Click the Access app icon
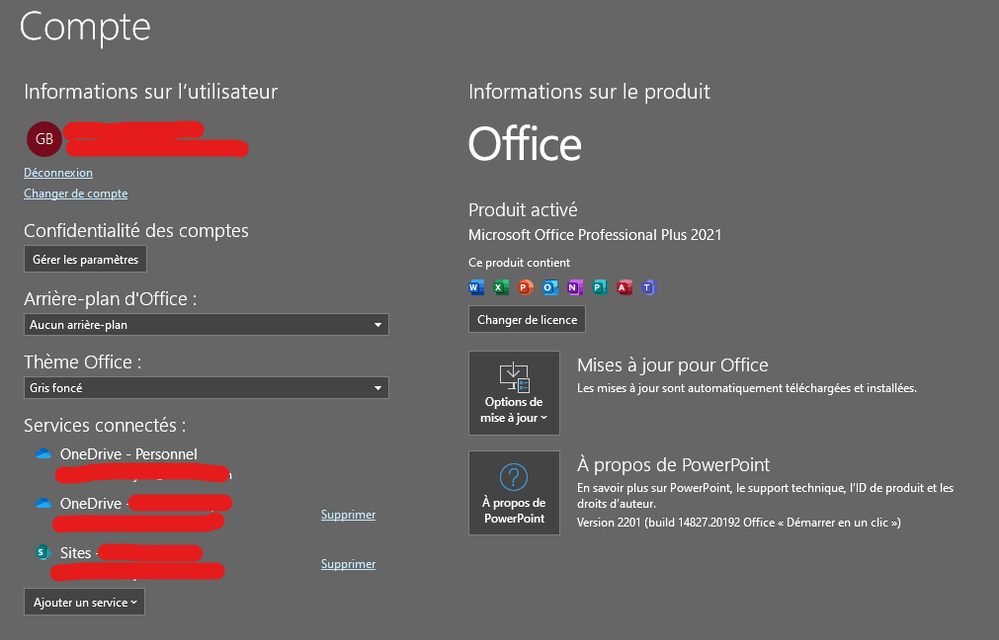Screen dimensions: 999x640 [624, 288]
